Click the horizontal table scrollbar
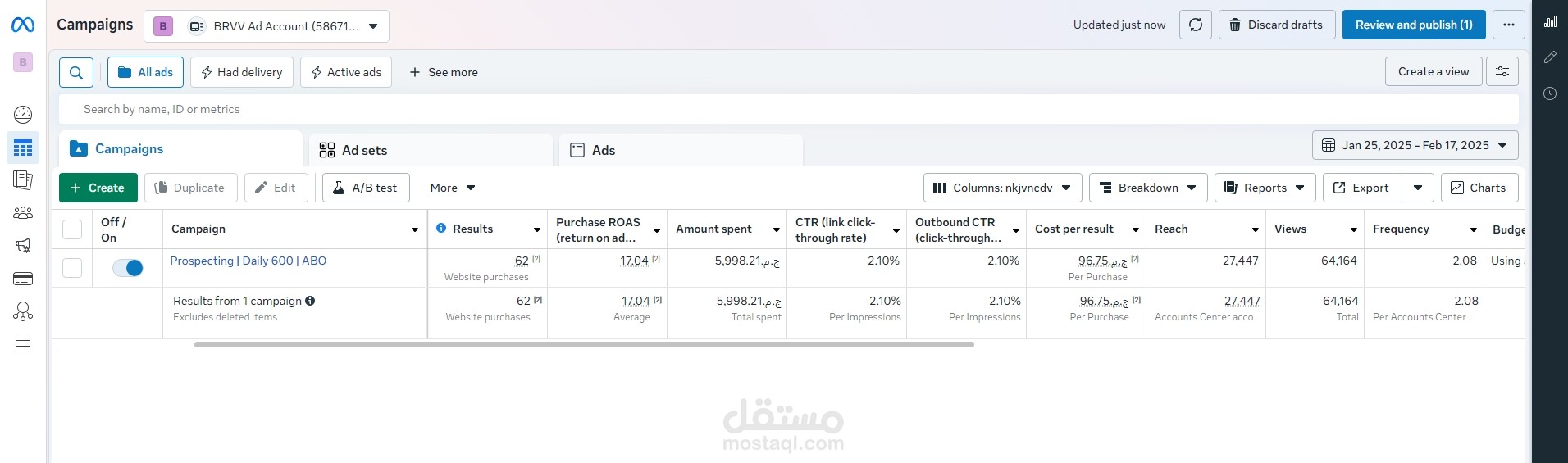1568x463 pixels. (584, 345)
